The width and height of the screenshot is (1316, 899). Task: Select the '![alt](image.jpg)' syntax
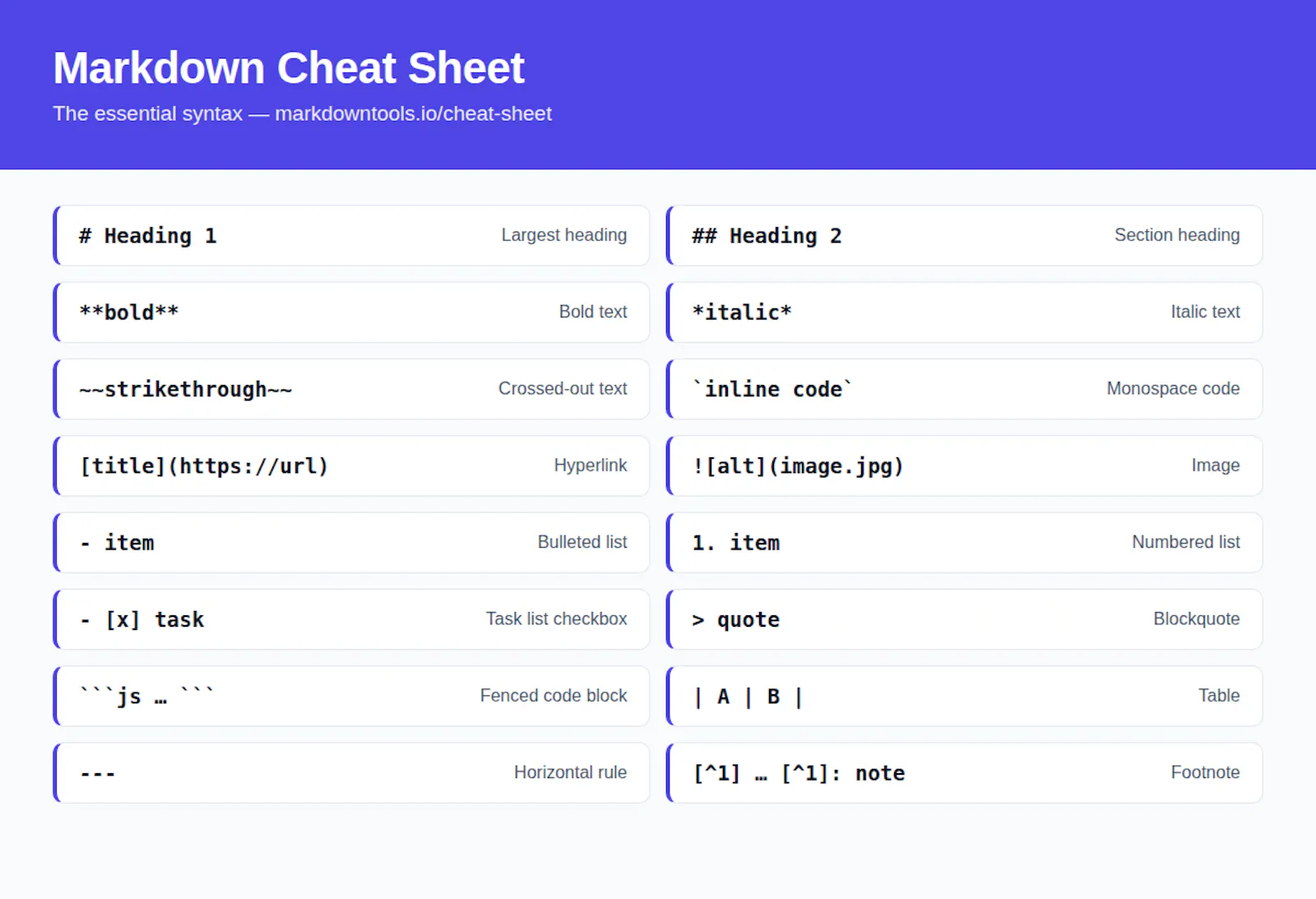pos(798,466)
